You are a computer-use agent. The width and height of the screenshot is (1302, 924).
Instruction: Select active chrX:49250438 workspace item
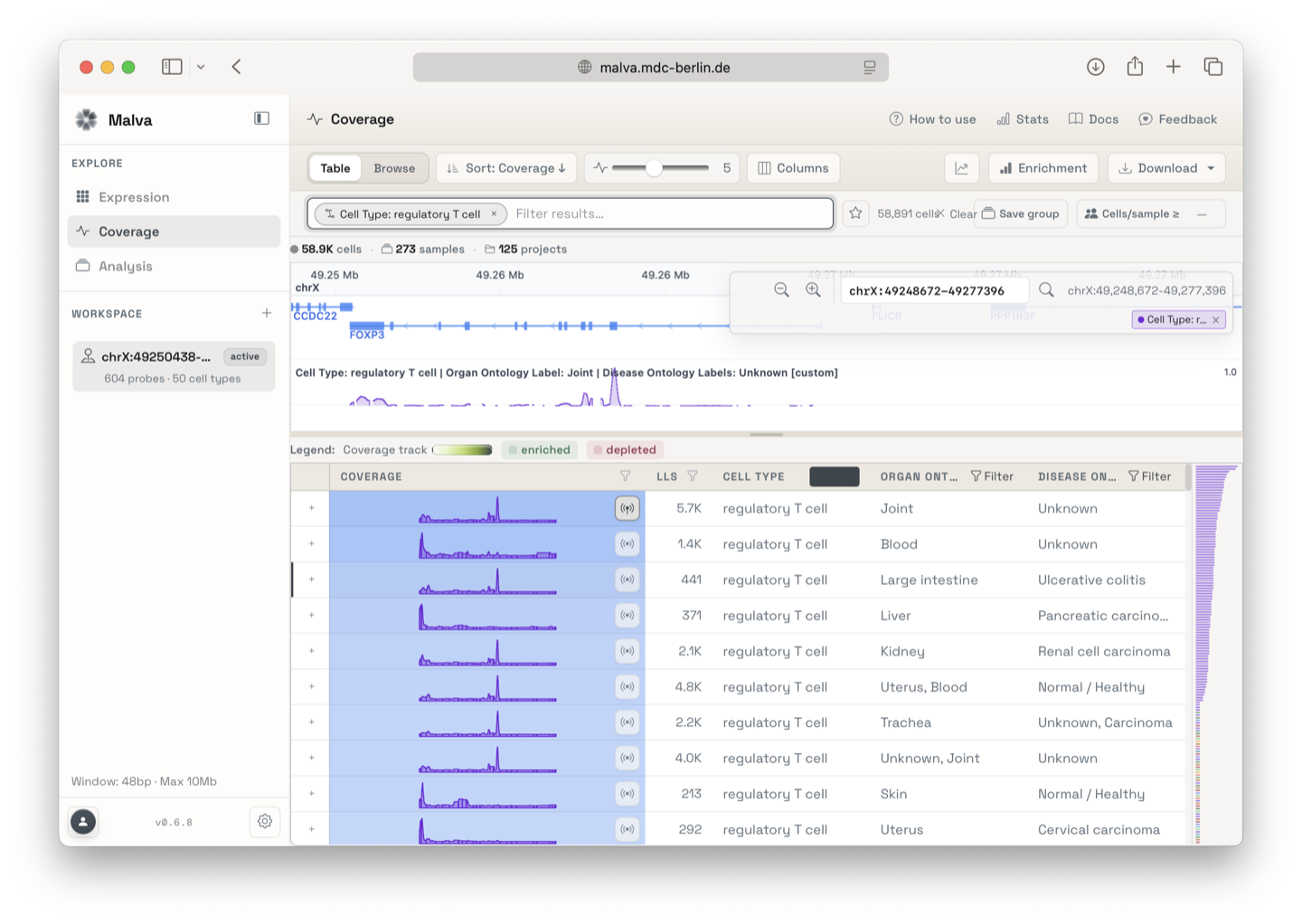point(174,366)
